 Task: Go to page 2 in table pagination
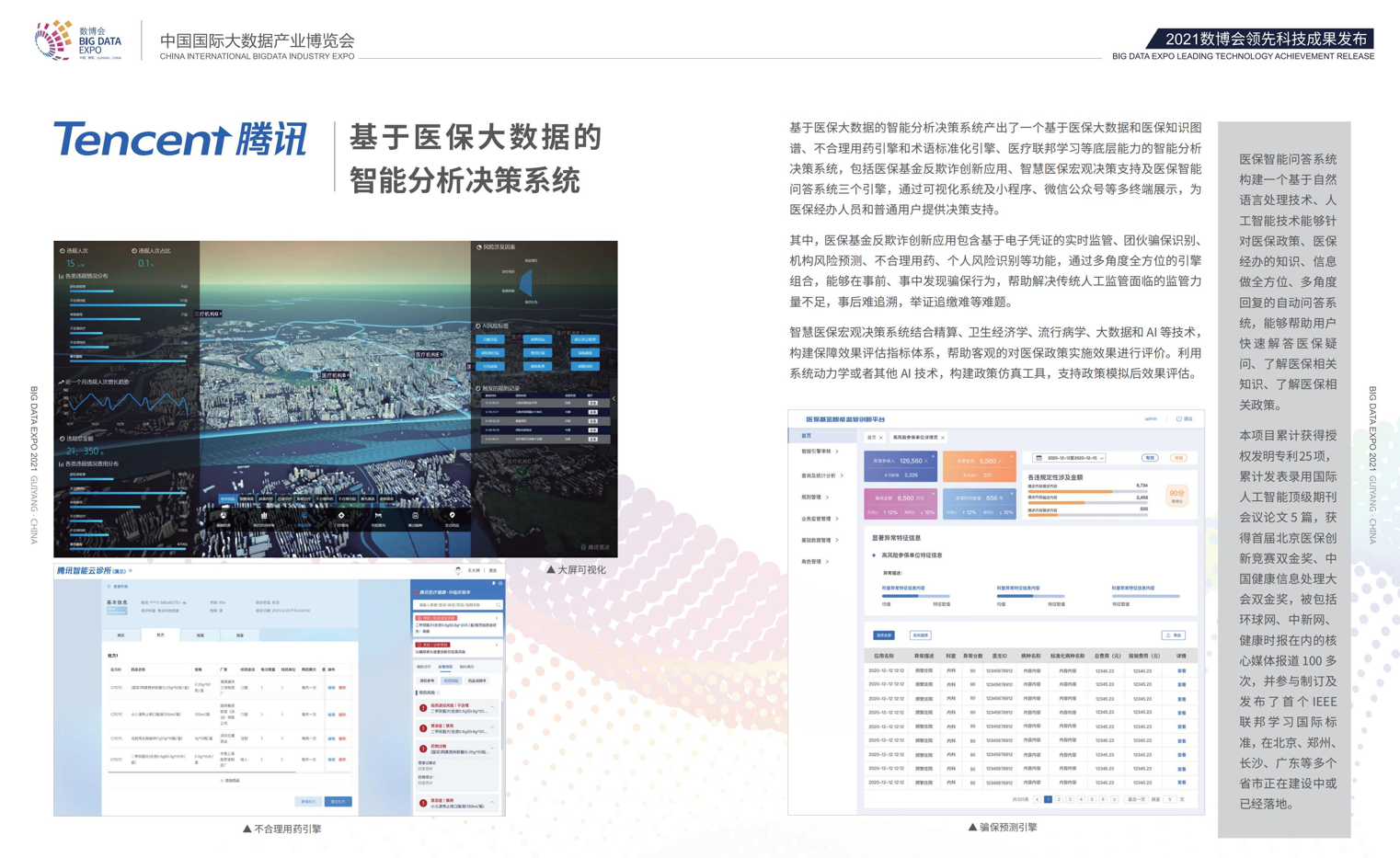1059,800
